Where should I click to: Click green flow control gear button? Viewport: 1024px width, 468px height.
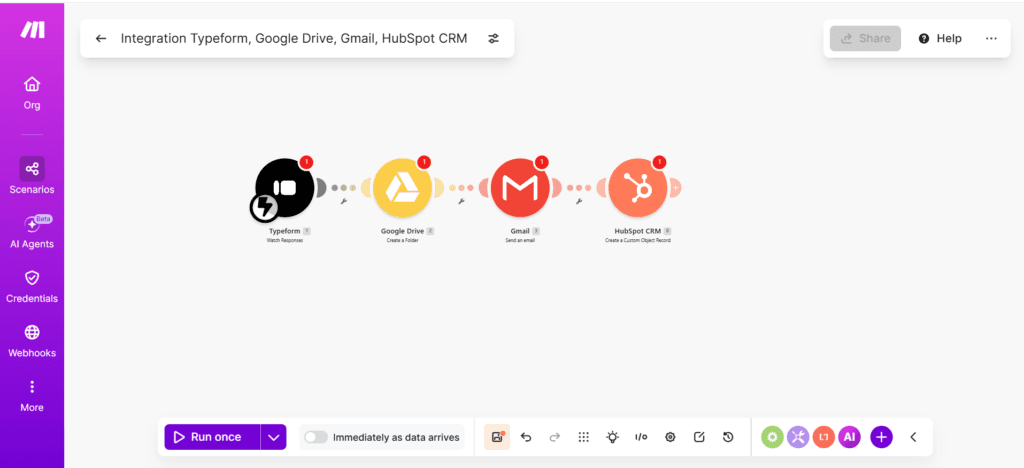point(773,437)
